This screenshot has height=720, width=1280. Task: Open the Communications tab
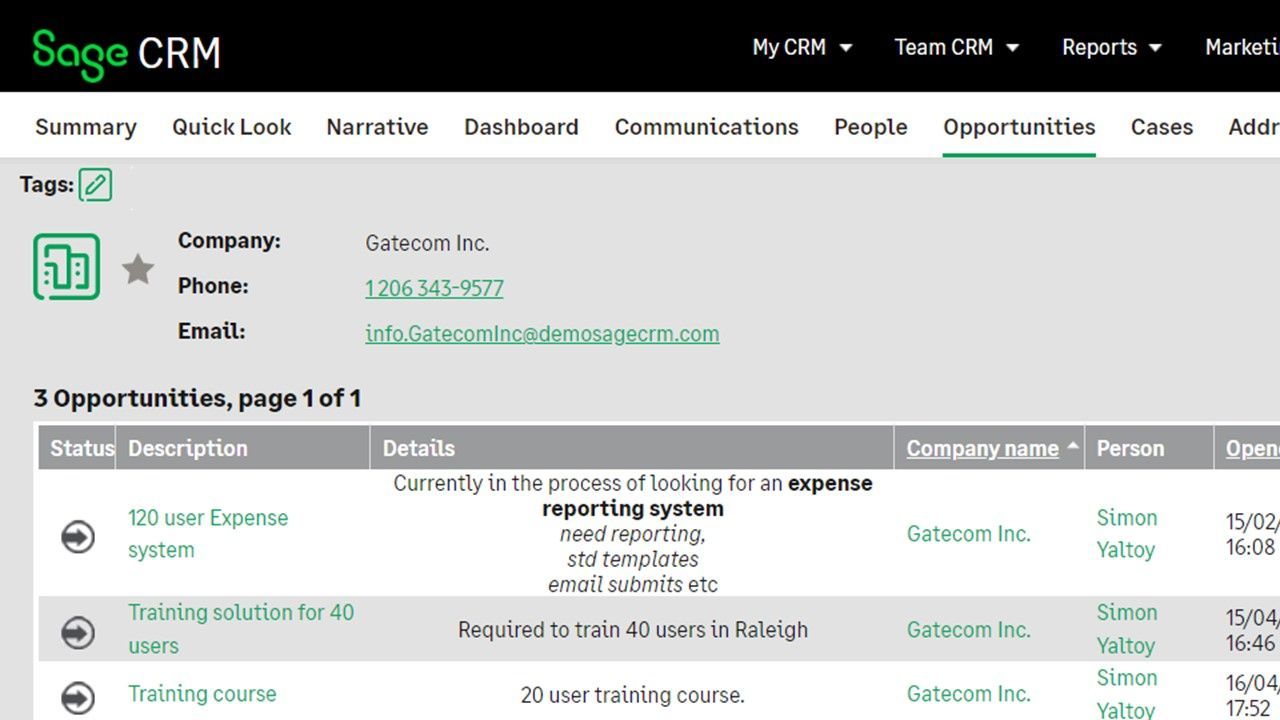706,127
